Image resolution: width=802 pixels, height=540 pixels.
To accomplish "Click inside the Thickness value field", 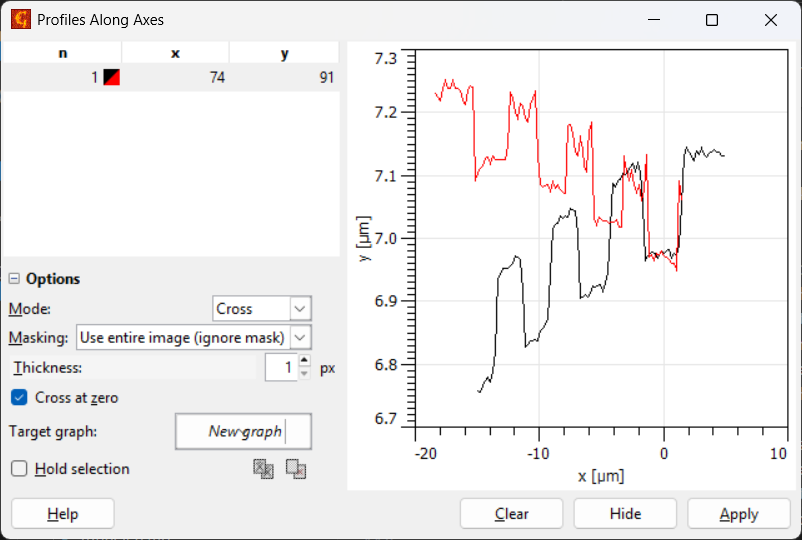I will [x=281, y=368].
